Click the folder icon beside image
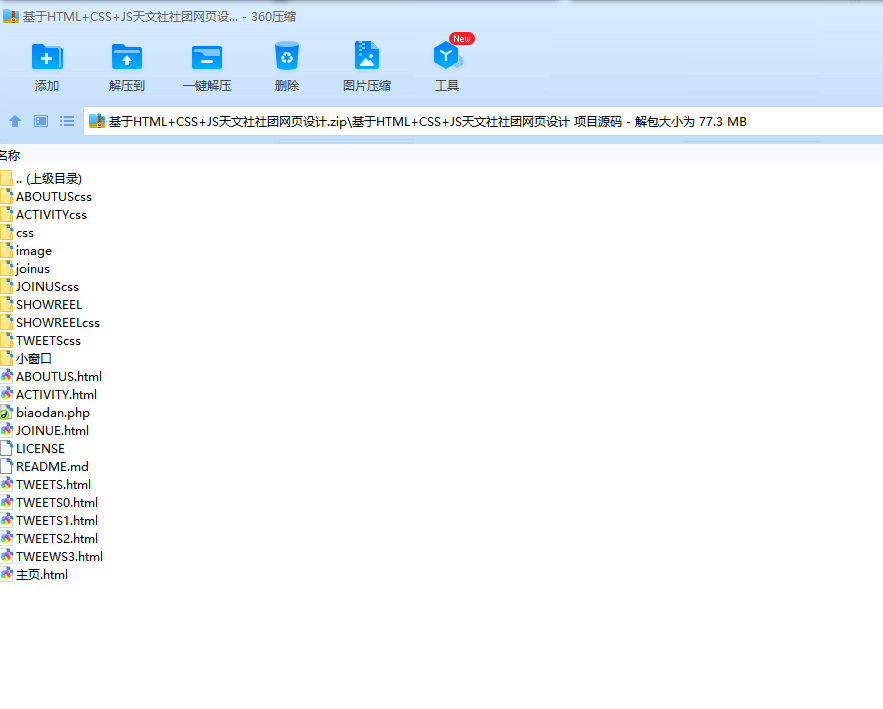 [x=6, y=251]
